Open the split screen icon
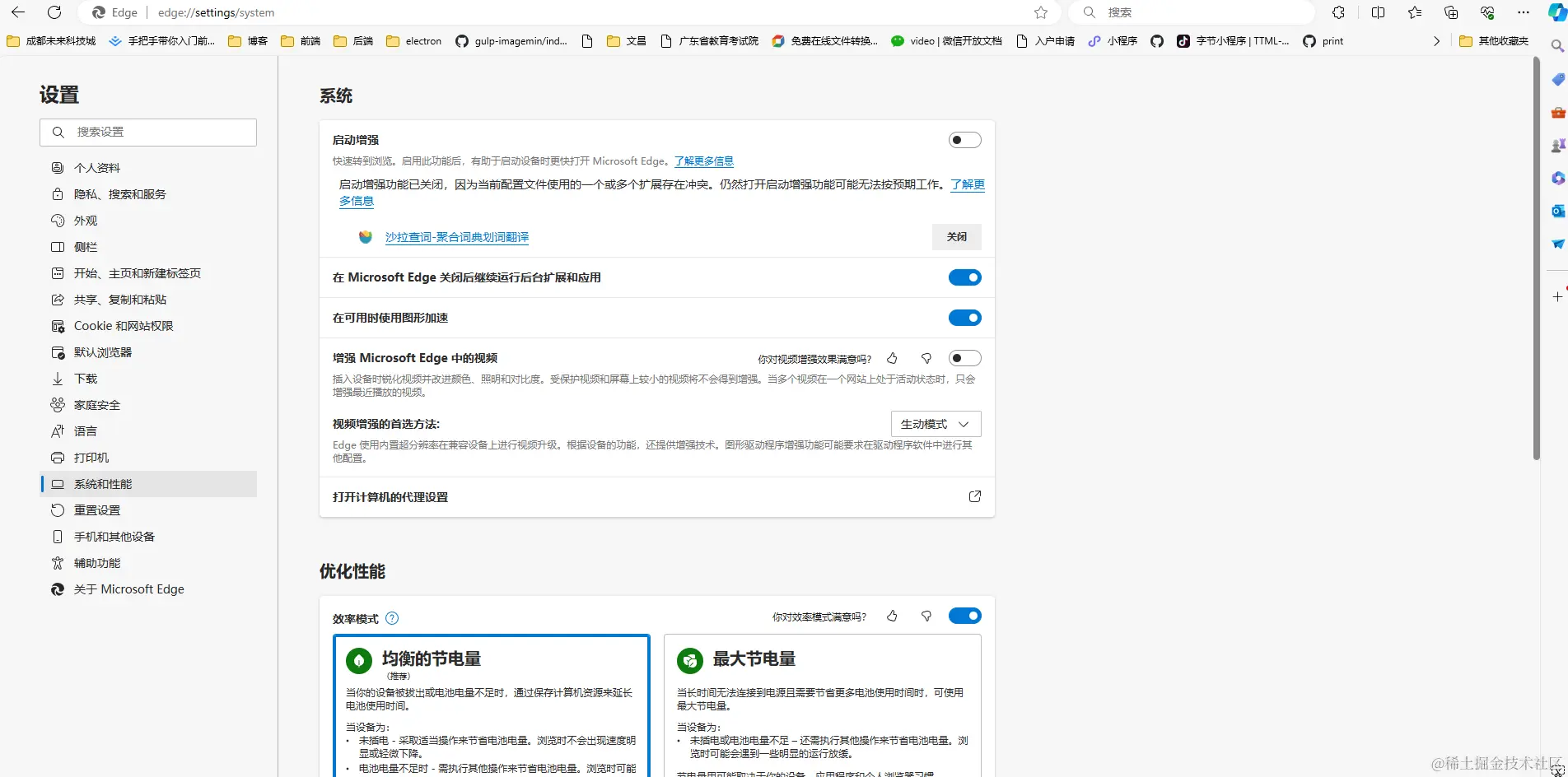This screenshot has height=777, width=1568. 1378,12
